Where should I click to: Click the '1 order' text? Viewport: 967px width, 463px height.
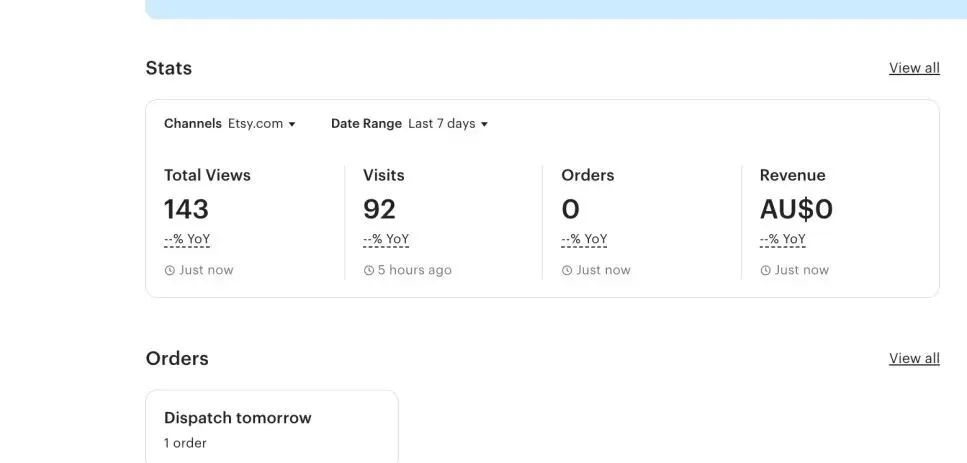(185, 443)
